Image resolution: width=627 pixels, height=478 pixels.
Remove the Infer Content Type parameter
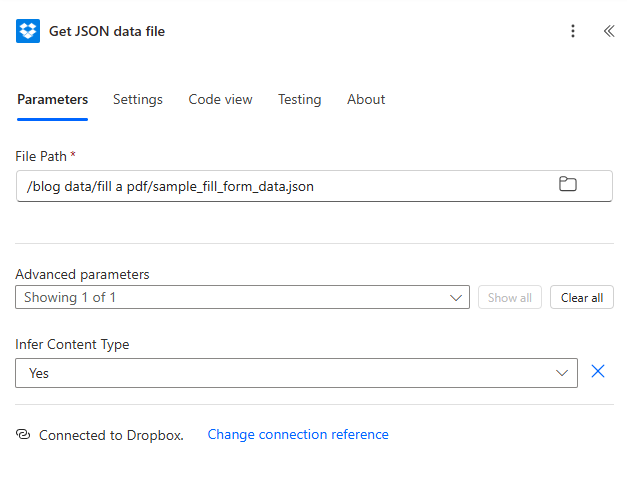point(598,372)
